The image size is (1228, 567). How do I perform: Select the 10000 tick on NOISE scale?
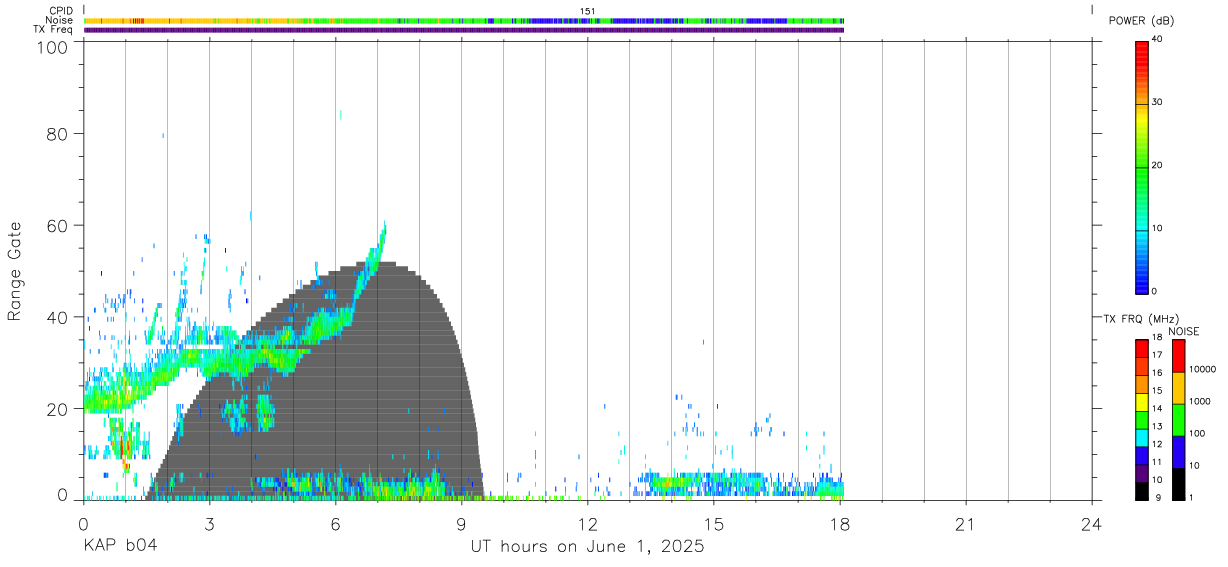tap(1203, 369)
